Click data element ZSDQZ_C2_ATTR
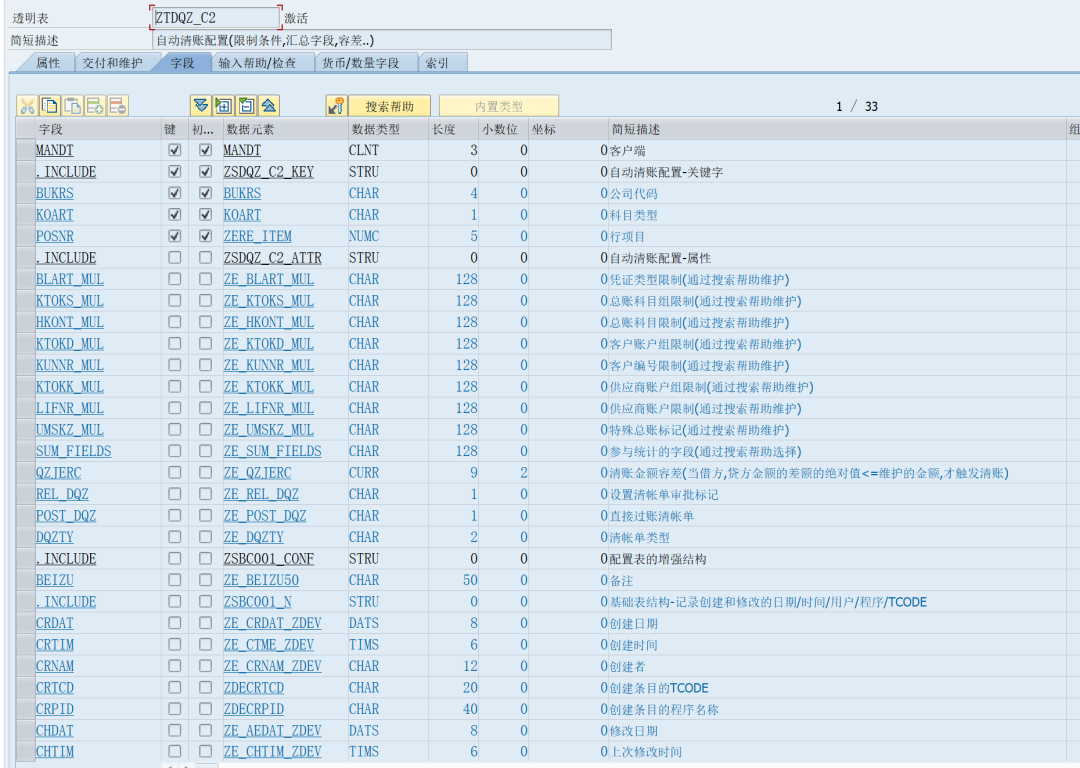 point(273,258)
